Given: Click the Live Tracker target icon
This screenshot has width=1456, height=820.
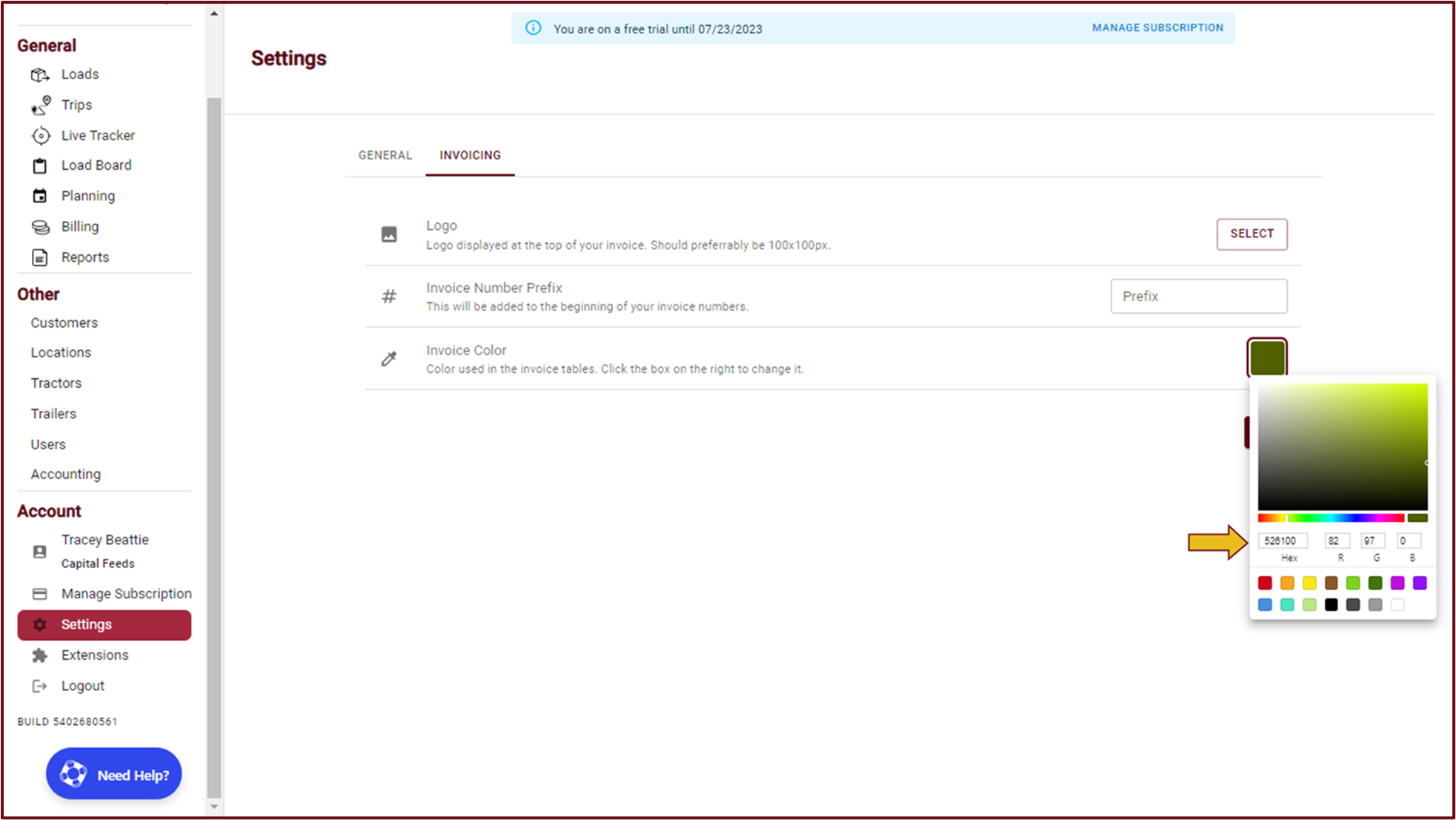Looking at the screenshot, I should (41, 136).
